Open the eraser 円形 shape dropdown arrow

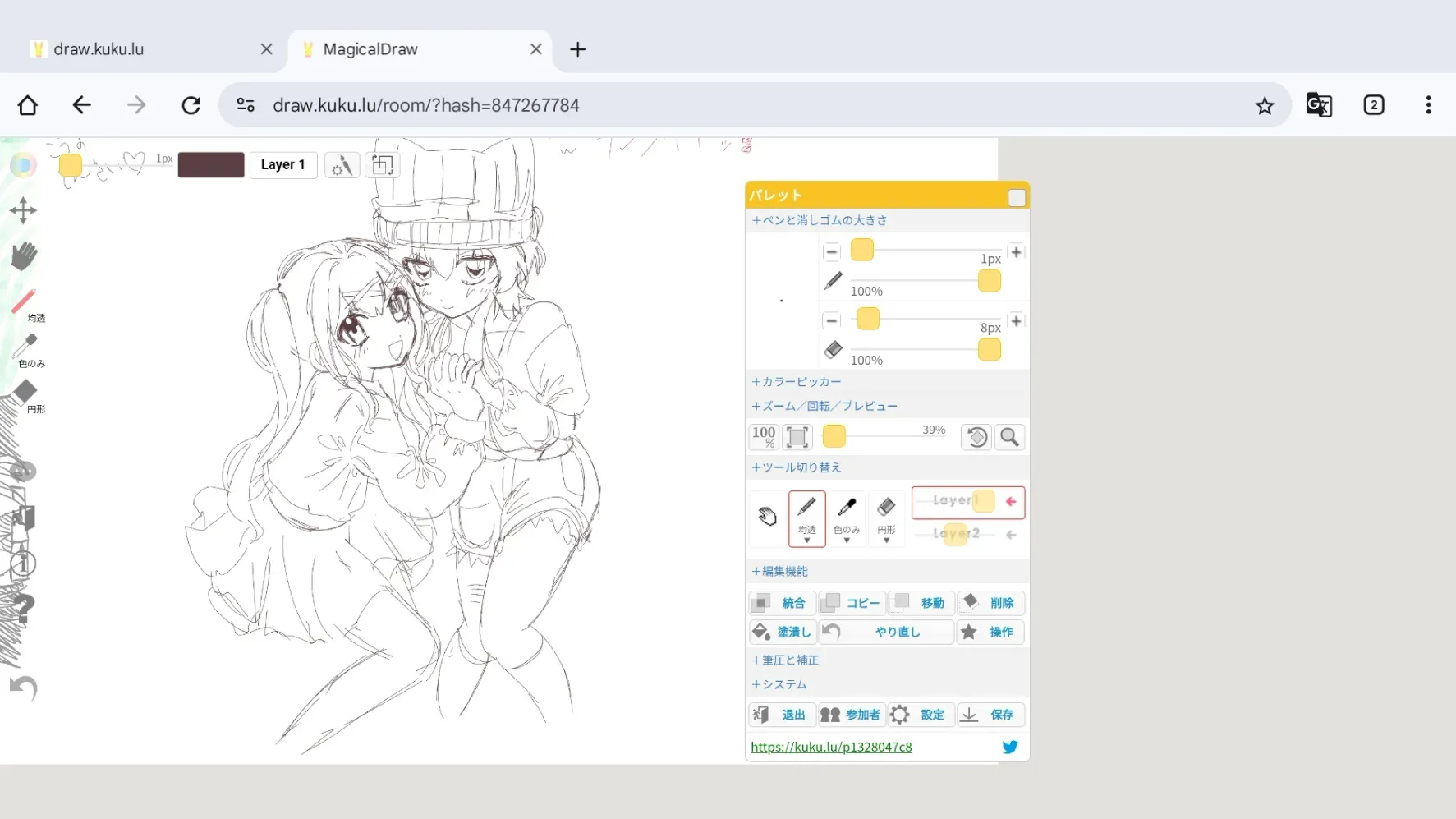[x=887, y=541]
